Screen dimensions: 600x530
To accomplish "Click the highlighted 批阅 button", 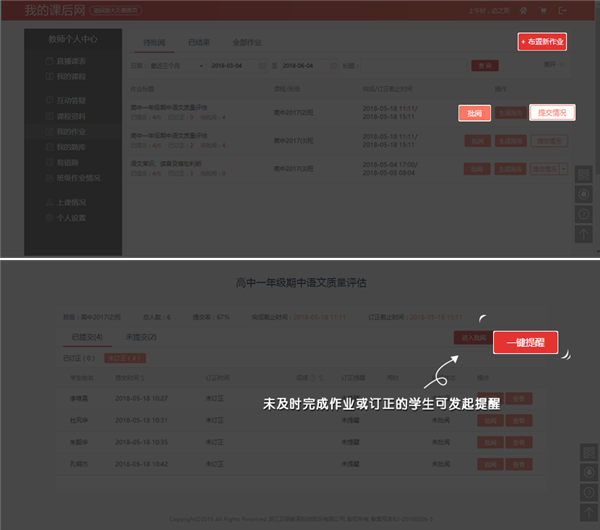I will pos(474,113).
